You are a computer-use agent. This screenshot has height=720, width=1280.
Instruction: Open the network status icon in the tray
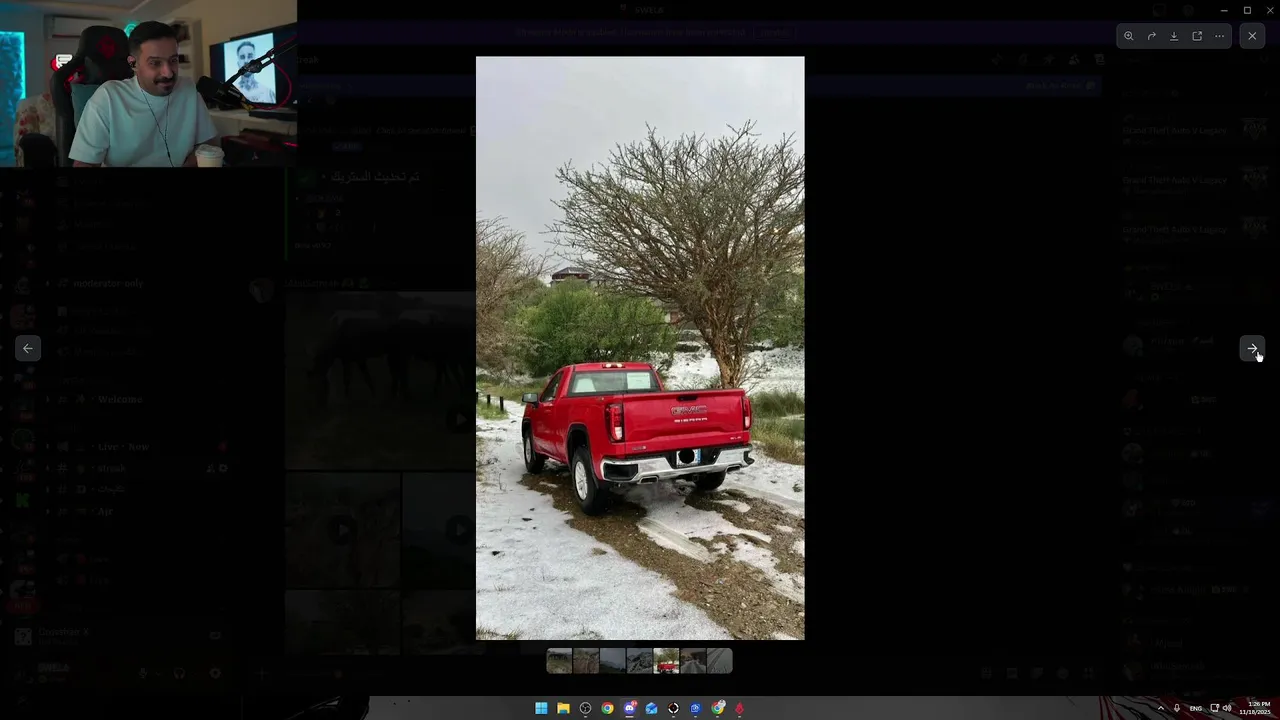pyautogui.click(x=1215, y=708)
